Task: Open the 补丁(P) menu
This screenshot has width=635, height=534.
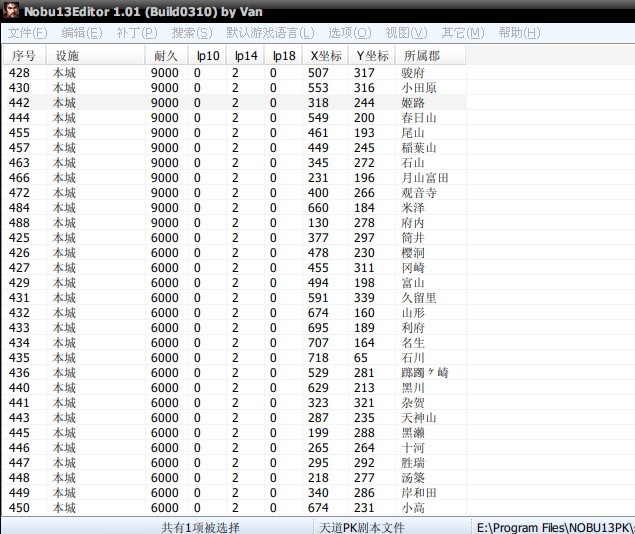Action: point(137,33)
